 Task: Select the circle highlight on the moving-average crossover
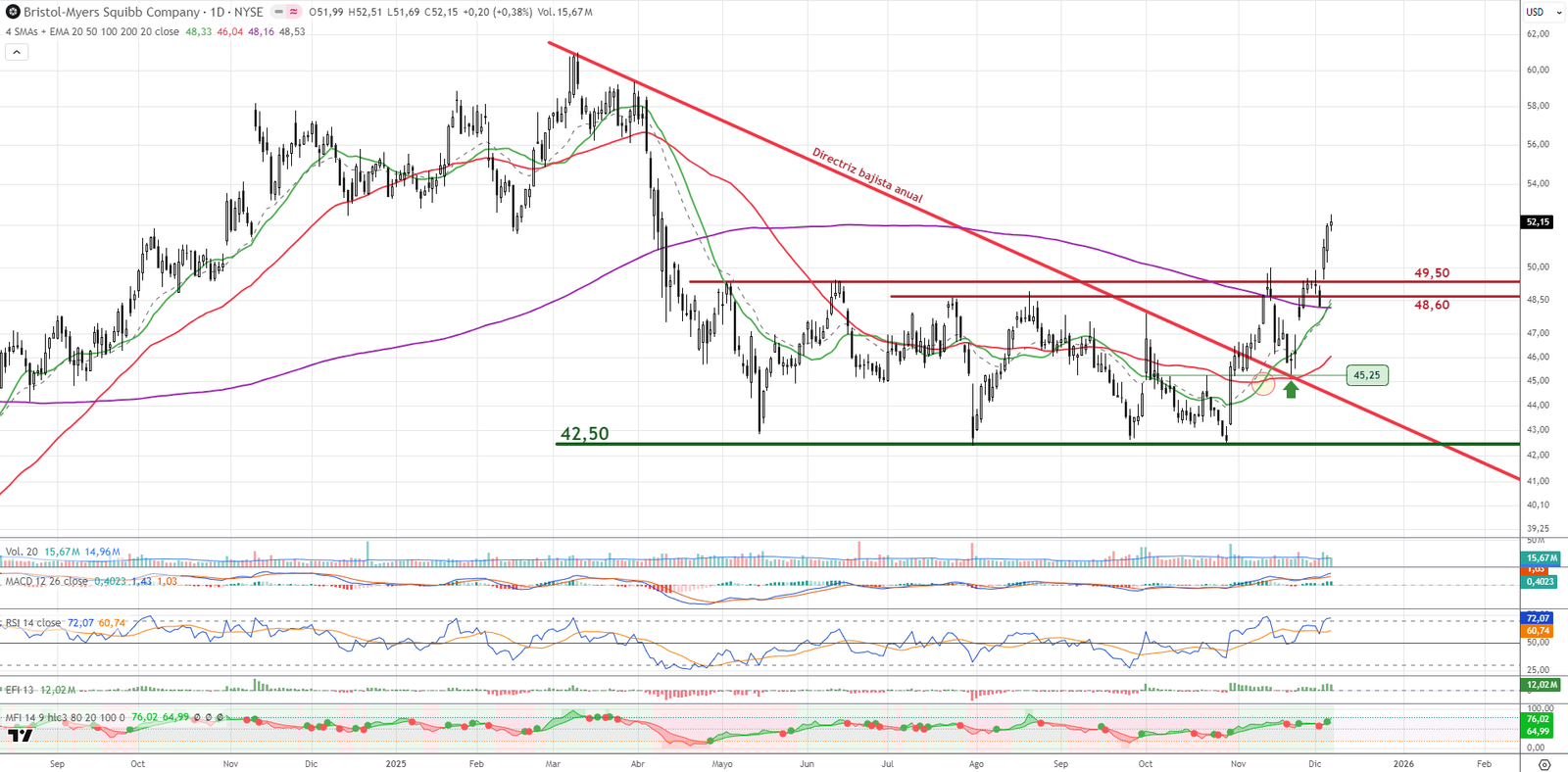(x=1263, y=384)
